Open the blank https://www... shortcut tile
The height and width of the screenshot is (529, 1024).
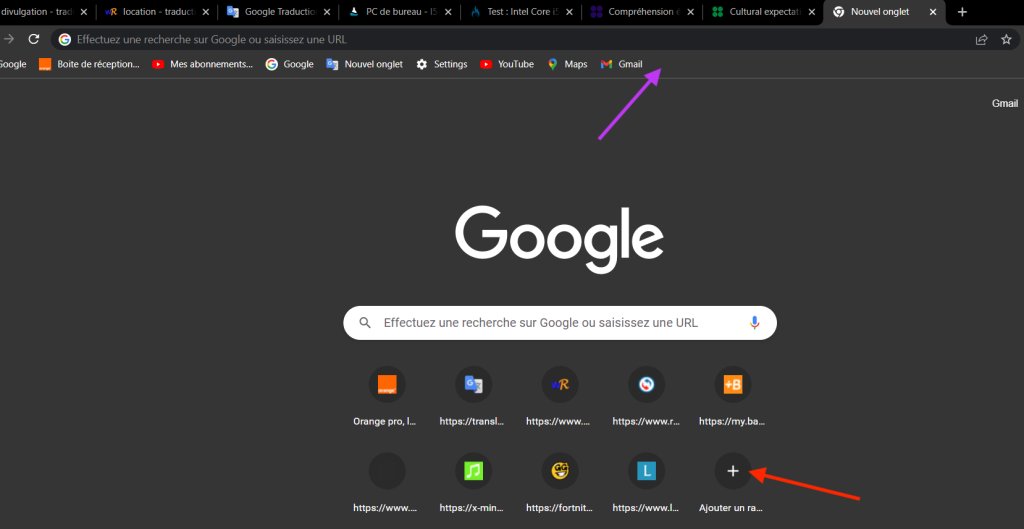click(387, 483)
